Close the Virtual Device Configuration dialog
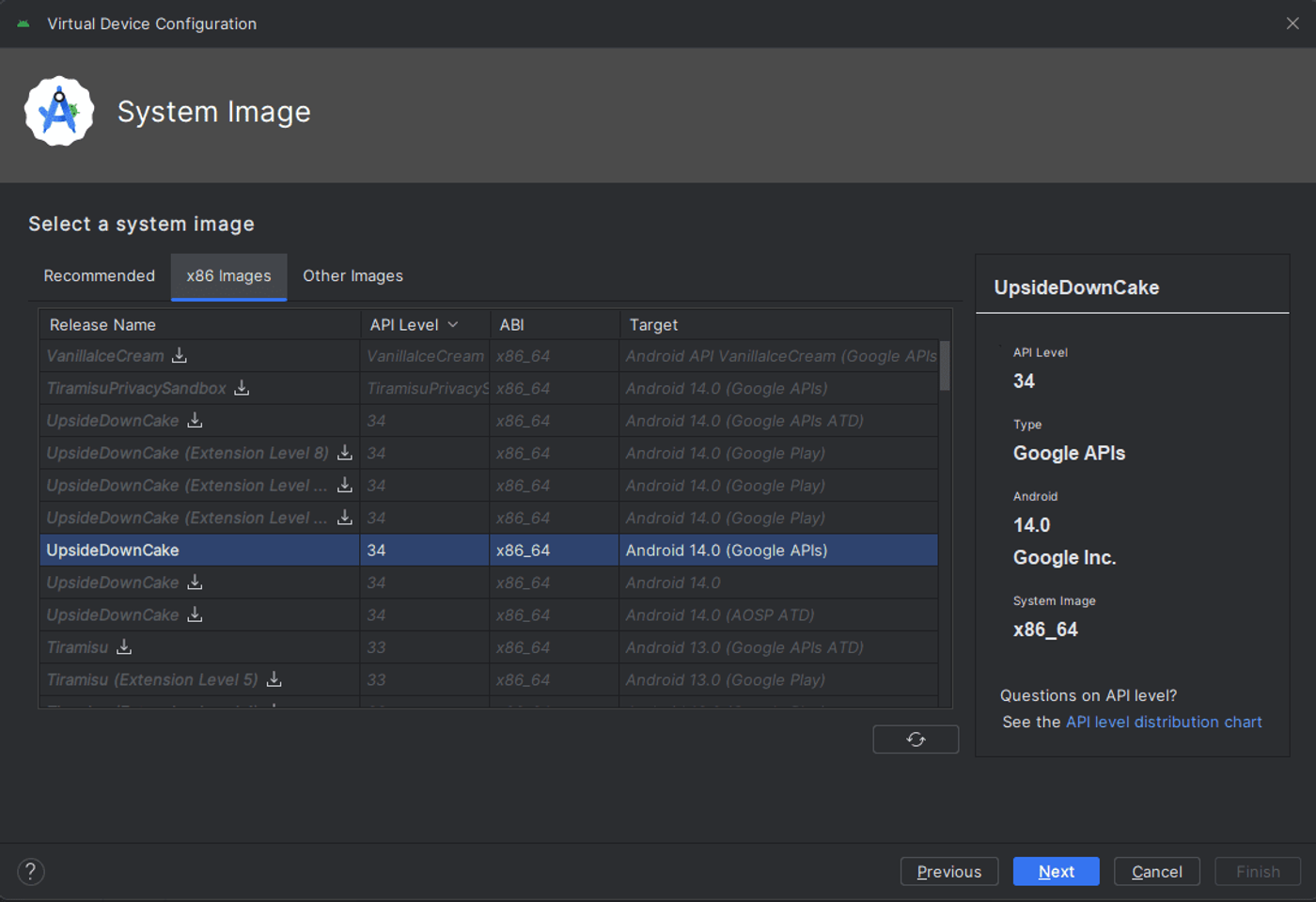This screenshot has width=1316, height=902. click(1292, 23)
